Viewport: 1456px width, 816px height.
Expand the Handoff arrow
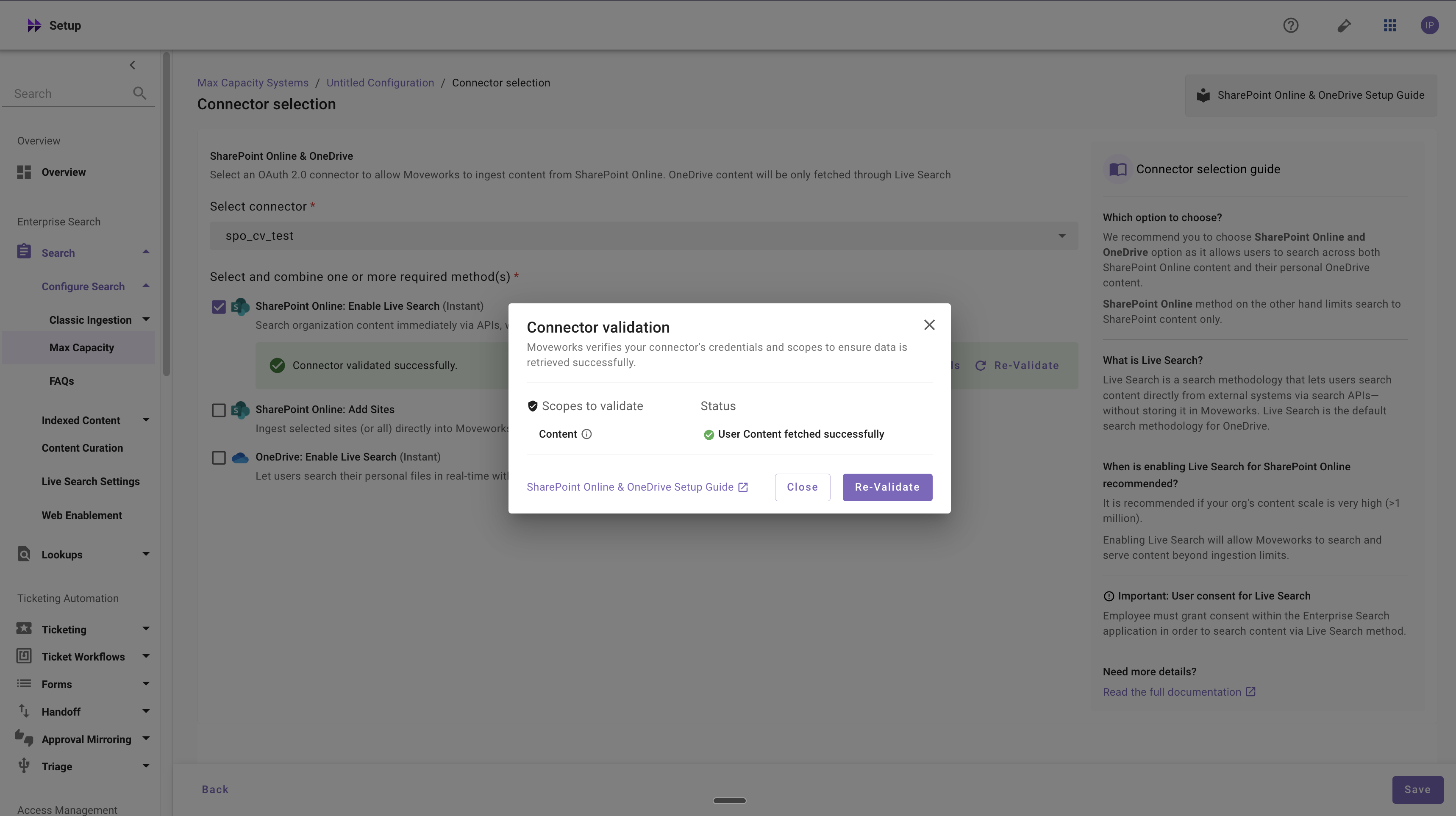click(x=146, y=711)
